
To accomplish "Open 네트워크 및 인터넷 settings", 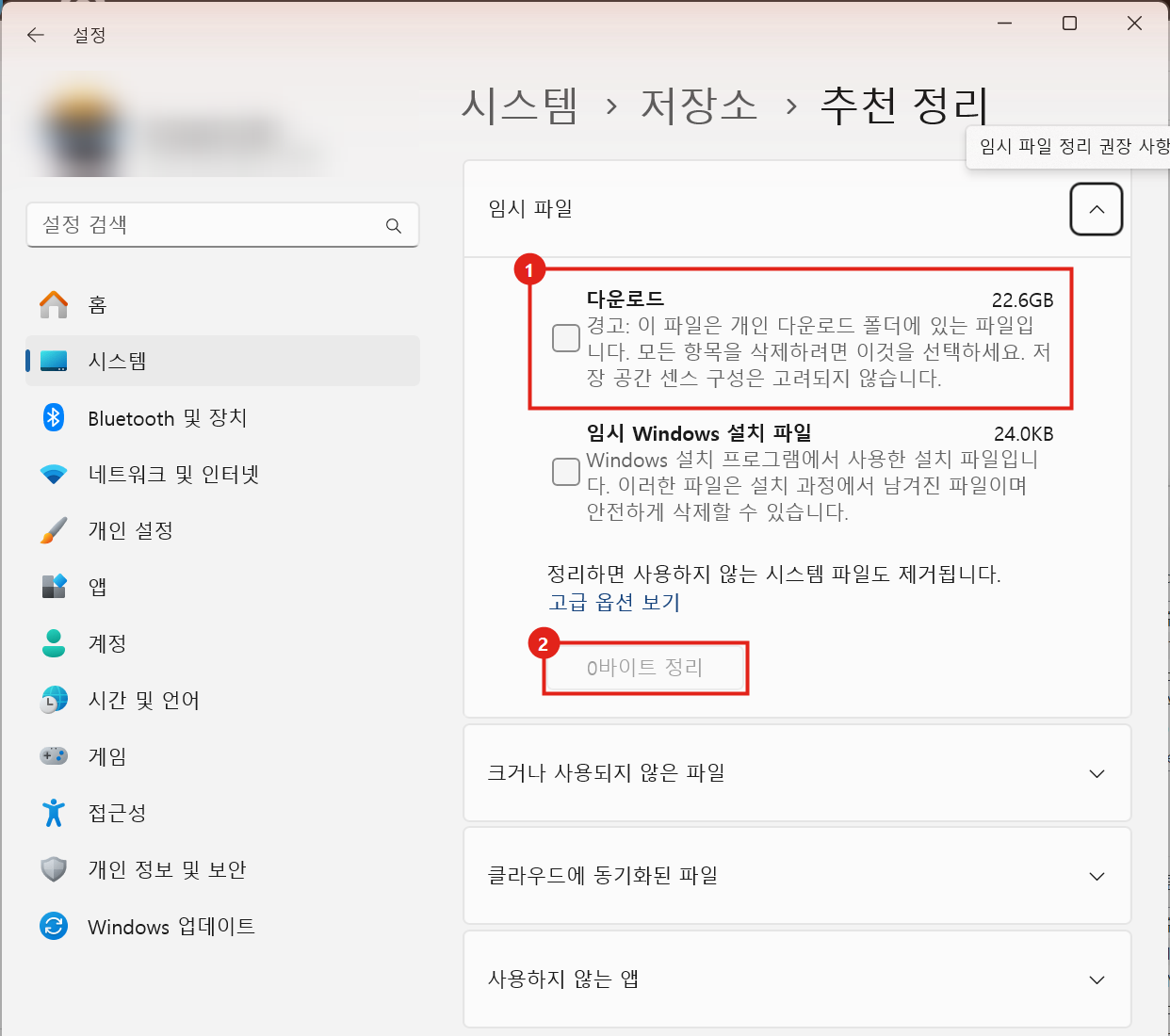I will pos(222,474).
